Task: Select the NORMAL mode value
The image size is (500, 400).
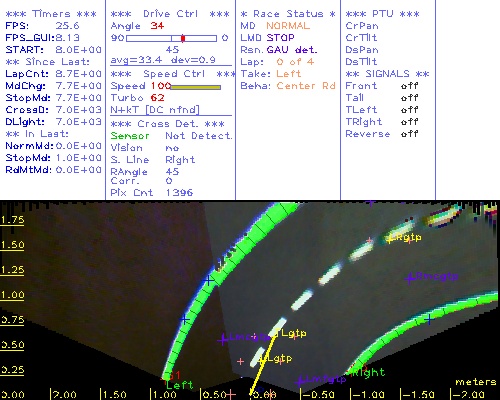Action: coord(288,26)
